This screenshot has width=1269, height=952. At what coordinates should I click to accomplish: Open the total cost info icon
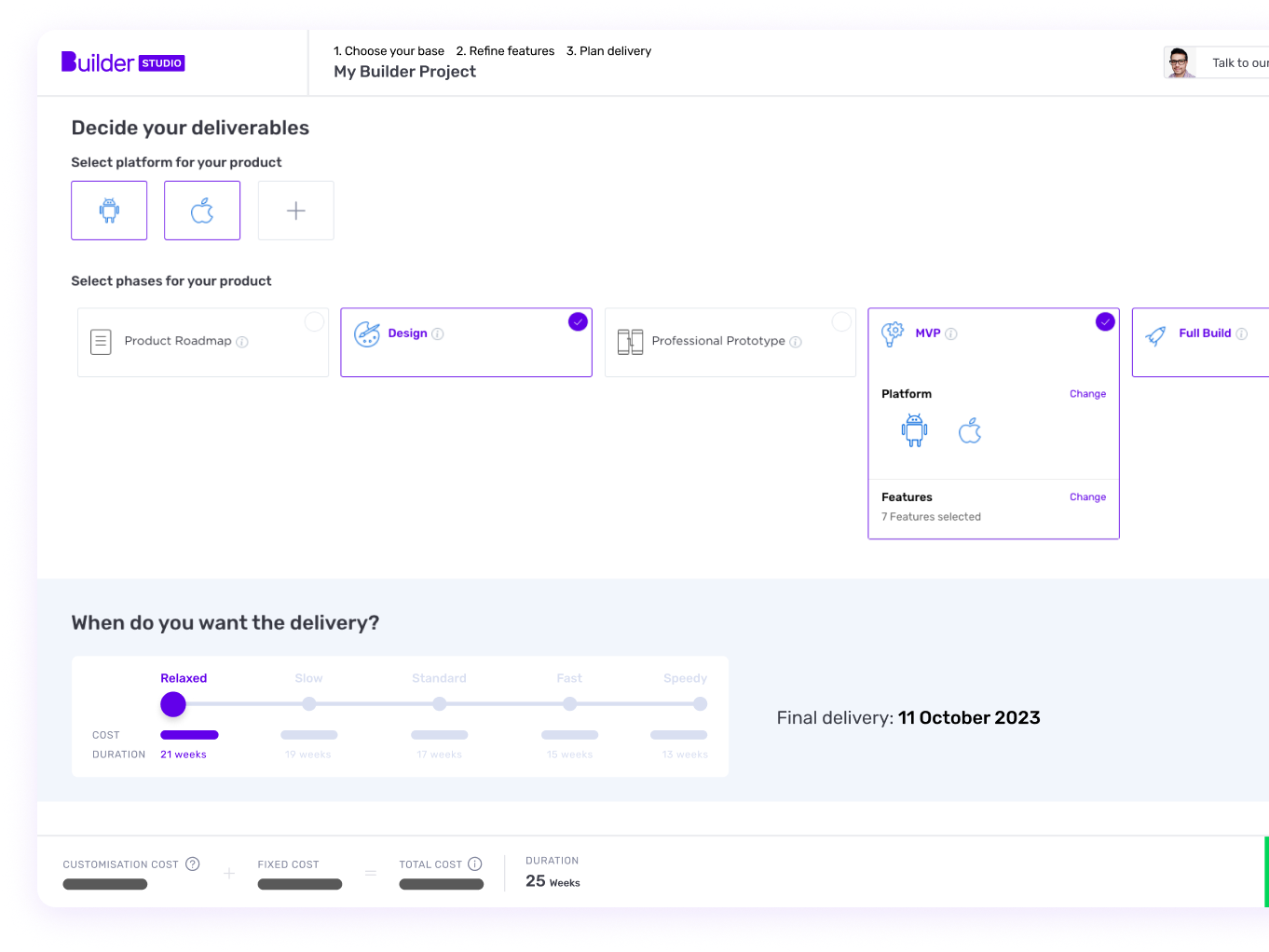coord(475,864)
